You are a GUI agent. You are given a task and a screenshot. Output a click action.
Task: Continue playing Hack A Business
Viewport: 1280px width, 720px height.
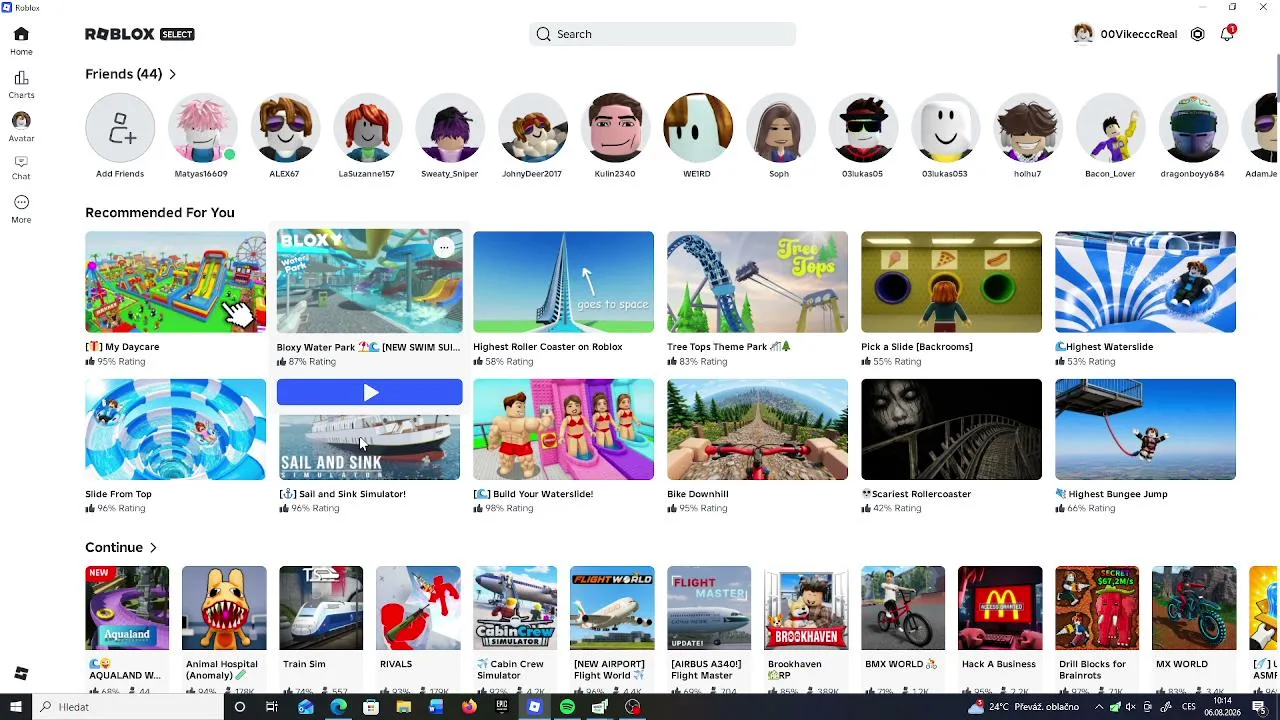click(1000, 608)
